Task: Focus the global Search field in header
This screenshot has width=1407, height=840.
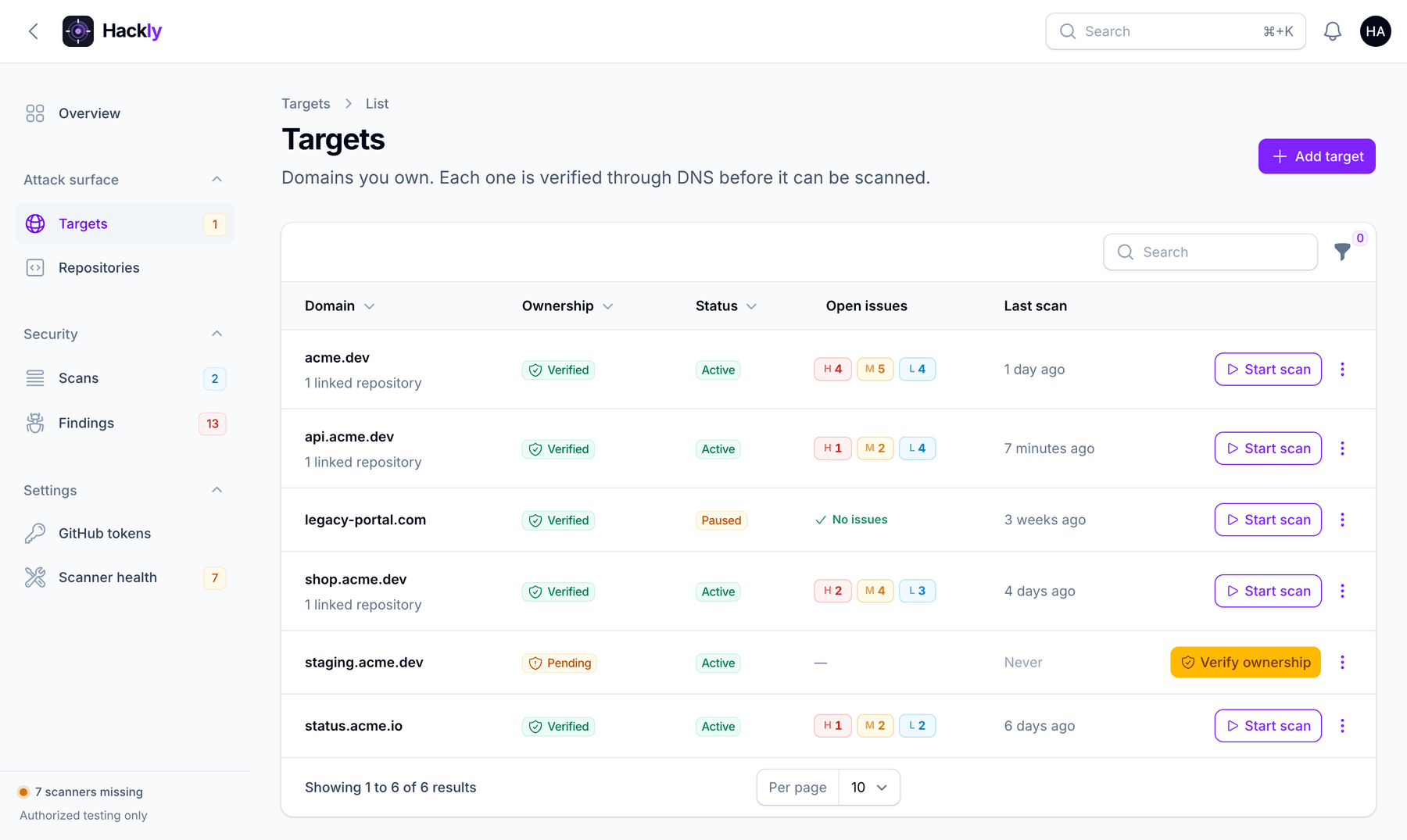Action: coord(1176,31)
